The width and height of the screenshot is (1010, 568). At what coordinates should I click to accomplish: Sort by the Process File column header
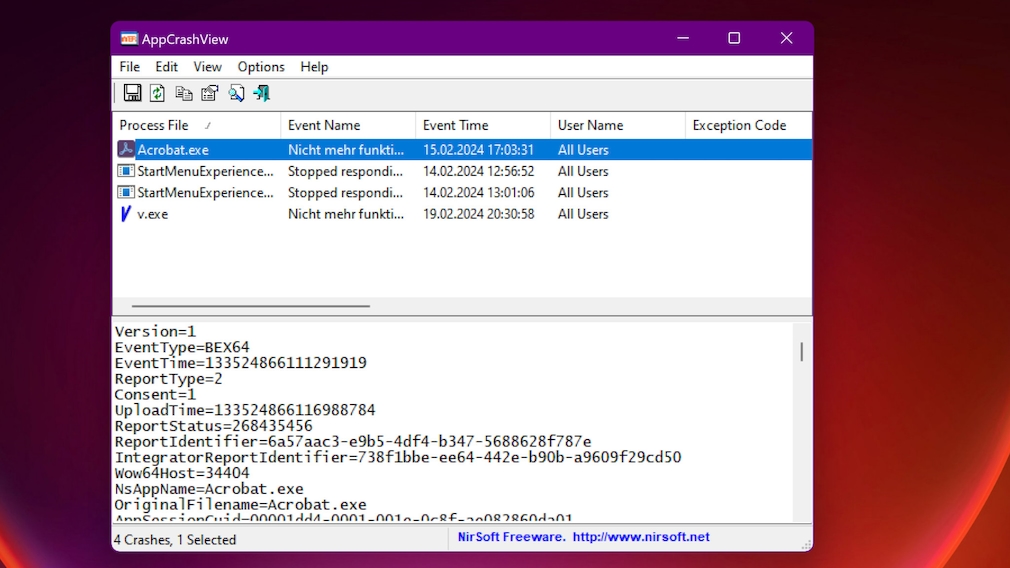coord(154,125)
